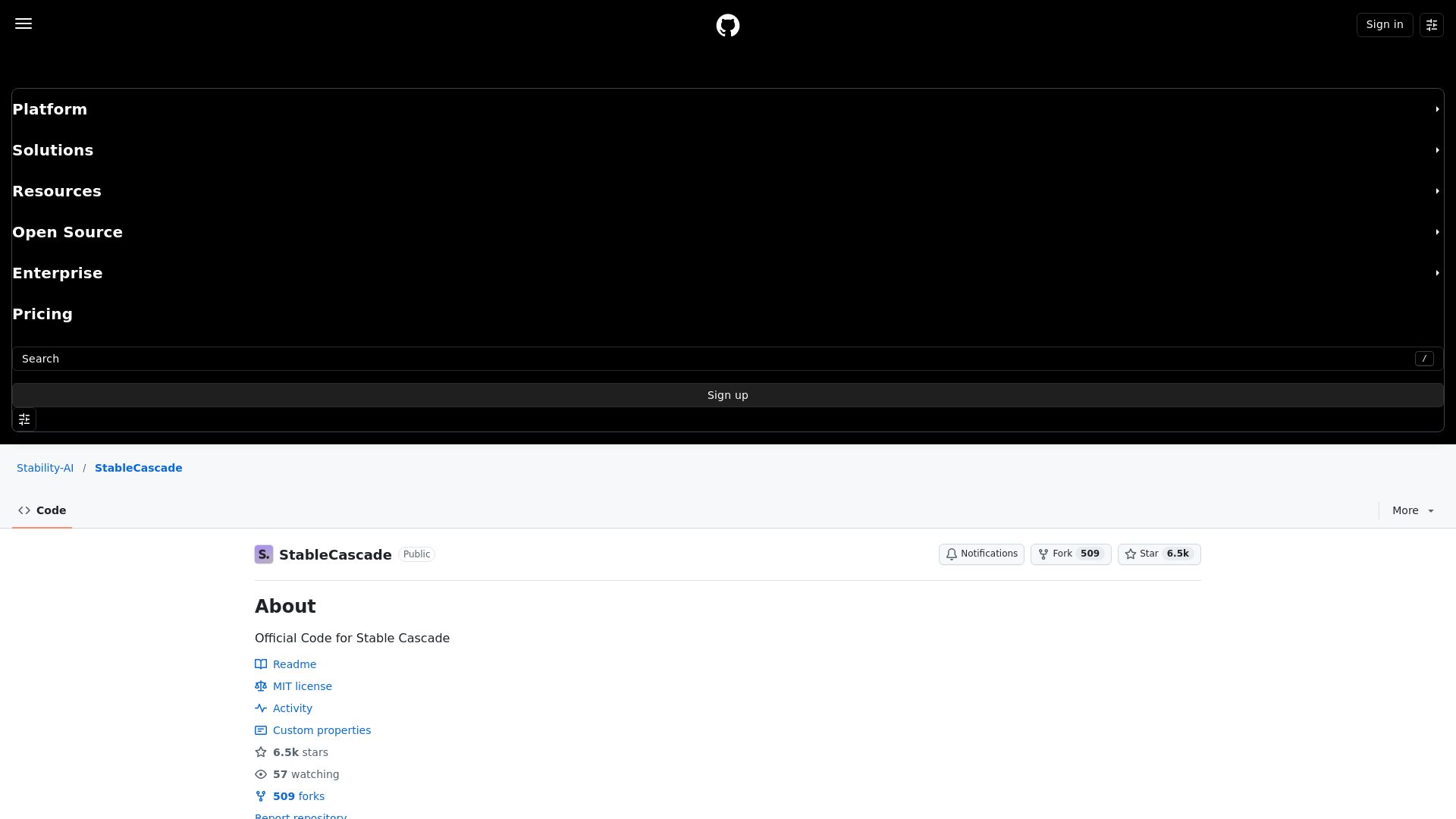Expand the Open Source menu section
The image size is (1456, 819).
click(x=728, y=232)
